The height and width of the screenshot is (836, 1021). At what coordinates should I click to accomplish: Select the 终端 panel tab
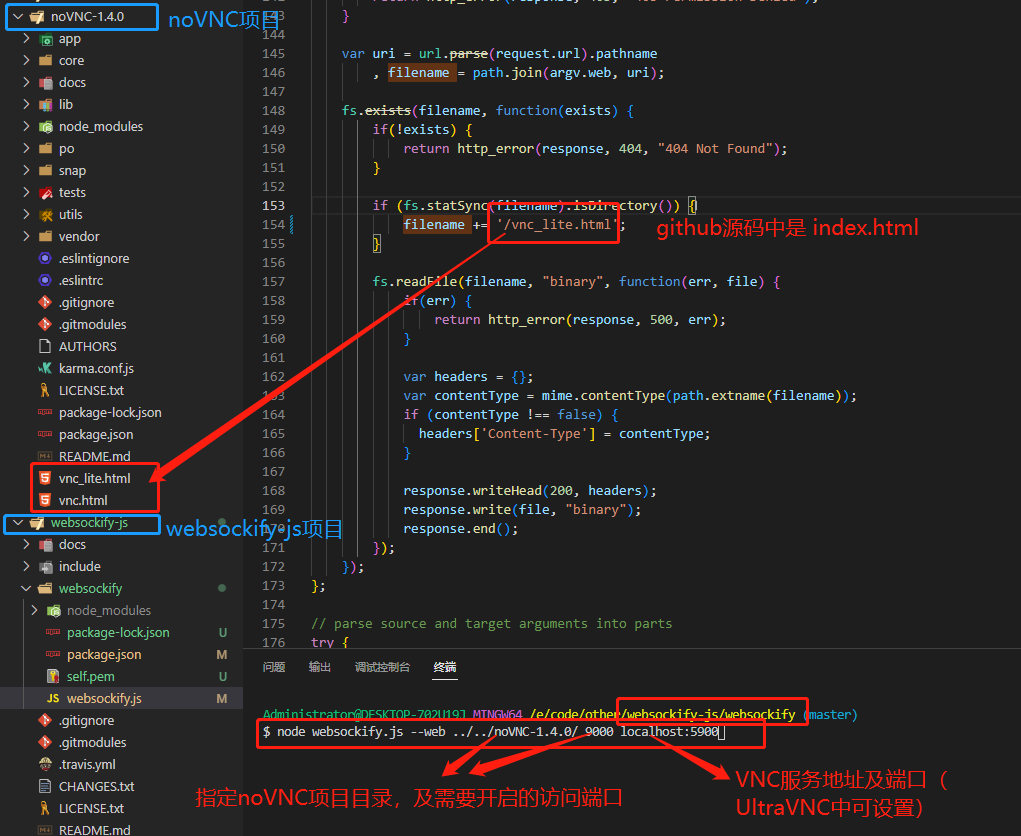click(445, 667)
